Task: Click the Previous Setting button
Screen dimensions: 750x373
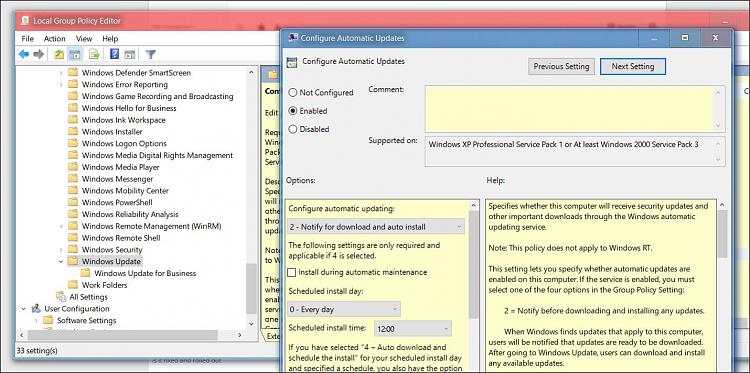Action: 562,66
